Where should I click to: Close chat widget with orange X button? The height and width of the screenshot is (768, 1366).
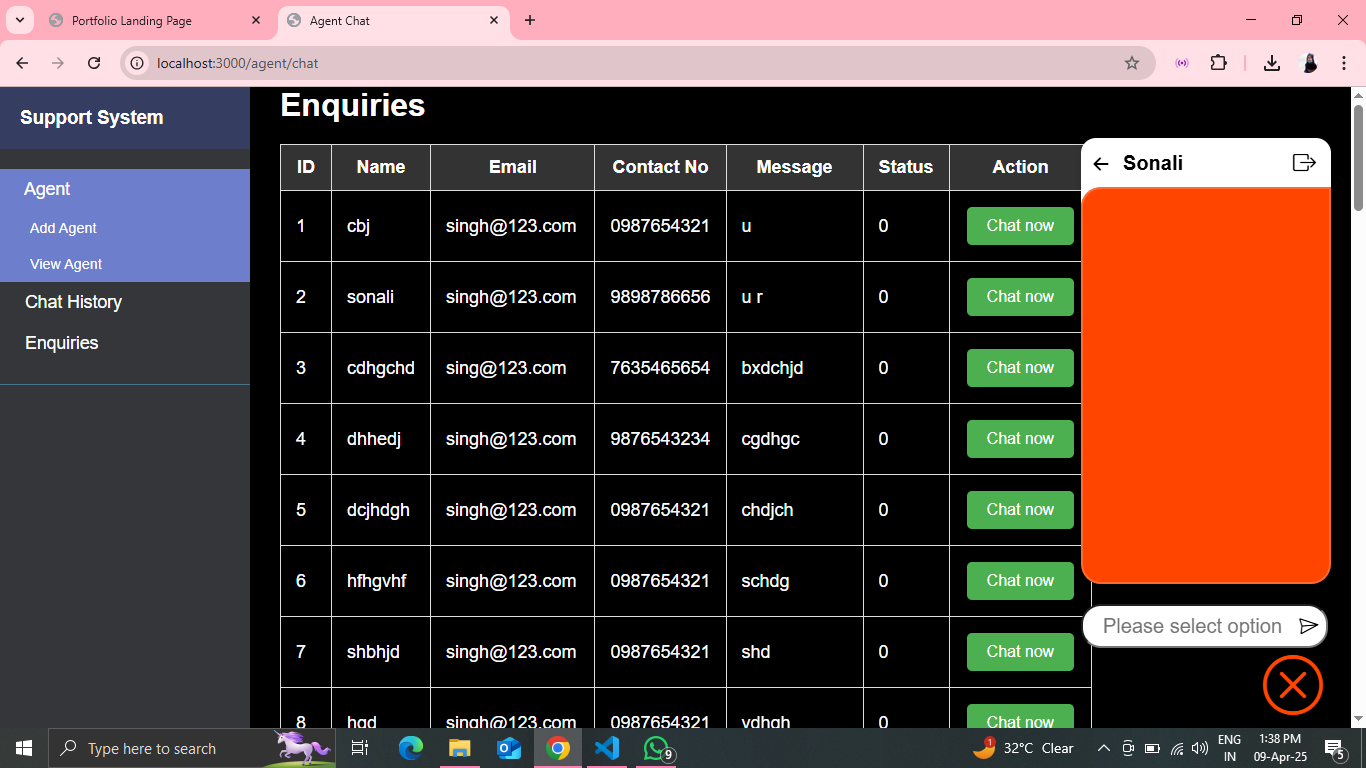(1292, 685)
